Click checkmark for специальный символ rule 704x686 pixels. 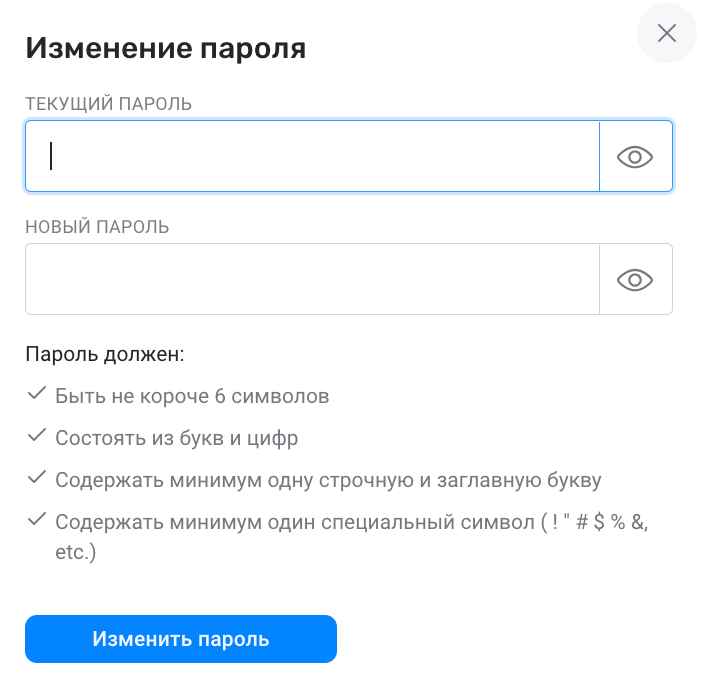click(37, 519)
